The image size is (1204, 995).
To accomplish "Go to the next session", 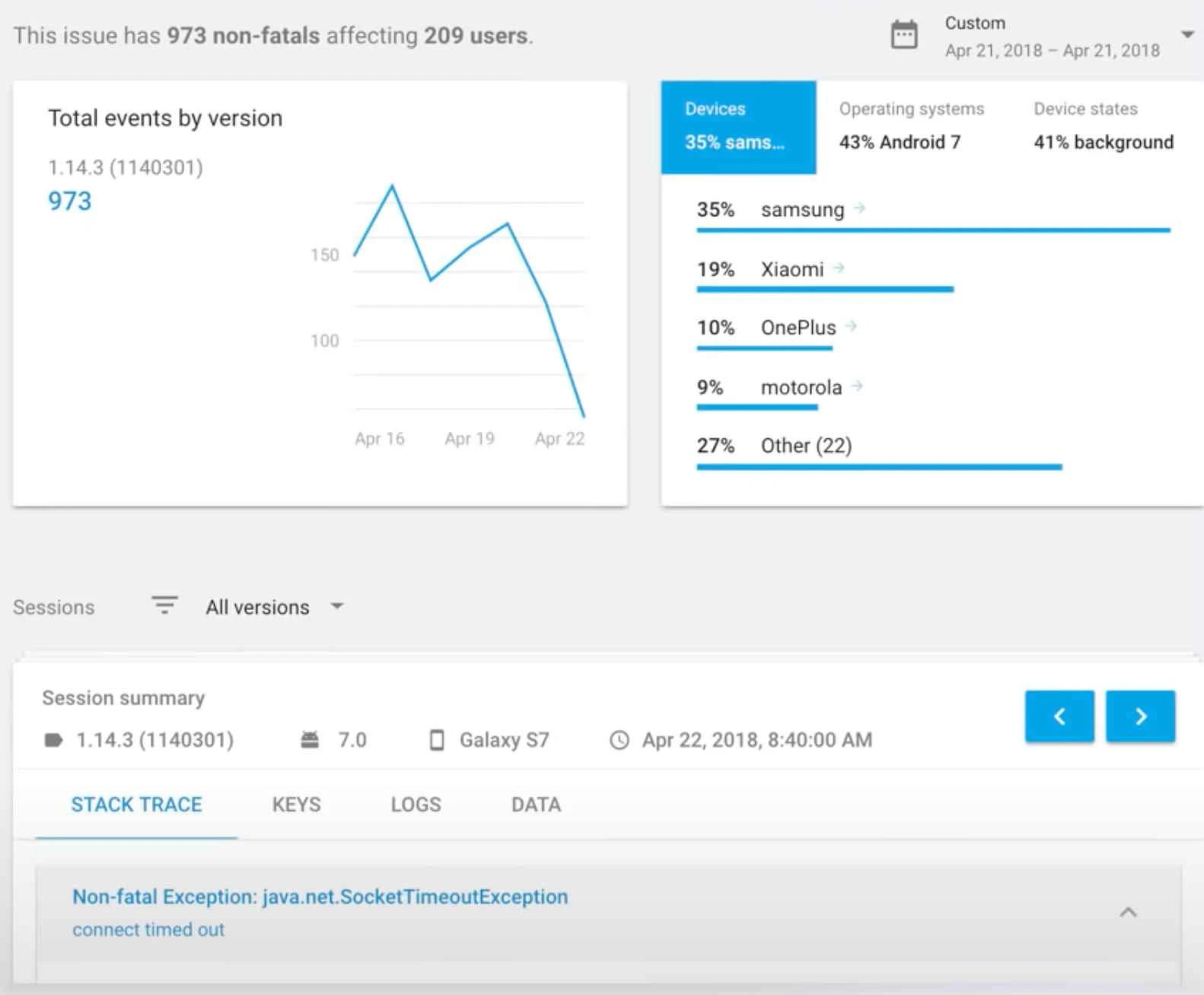I will click(x=1140, y=716).
